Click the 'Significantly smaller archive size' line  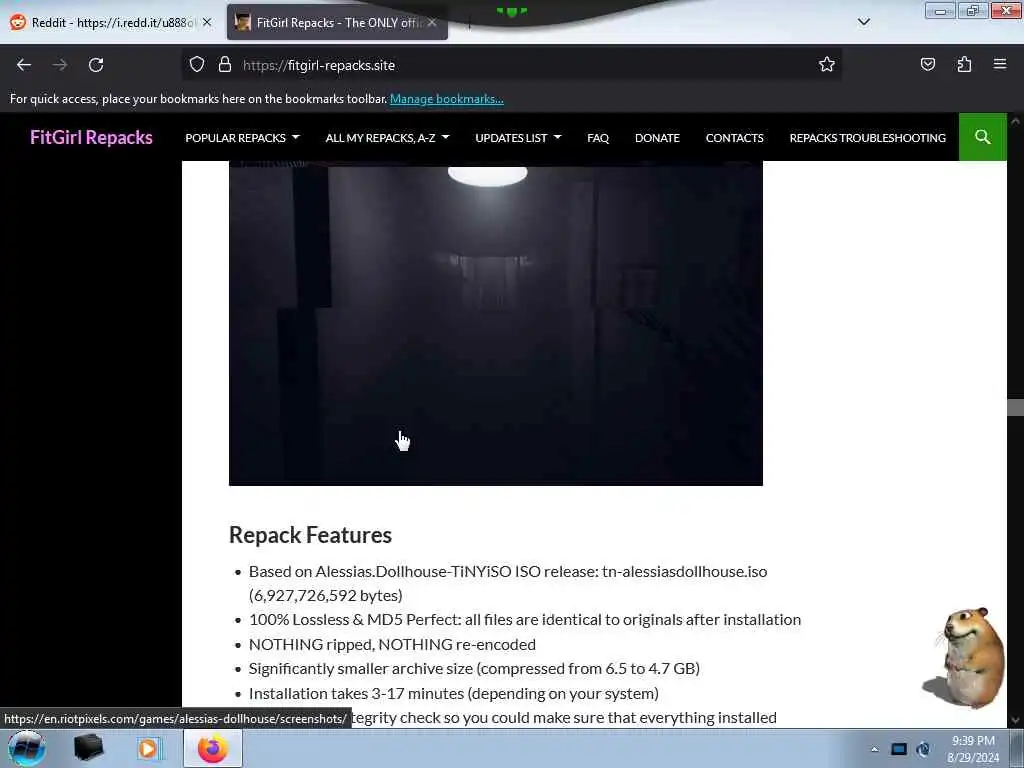474,669
